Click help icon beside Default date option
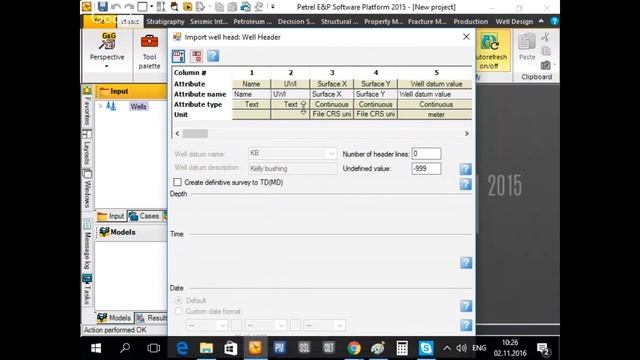640x360 pixels. click(466, 305)
